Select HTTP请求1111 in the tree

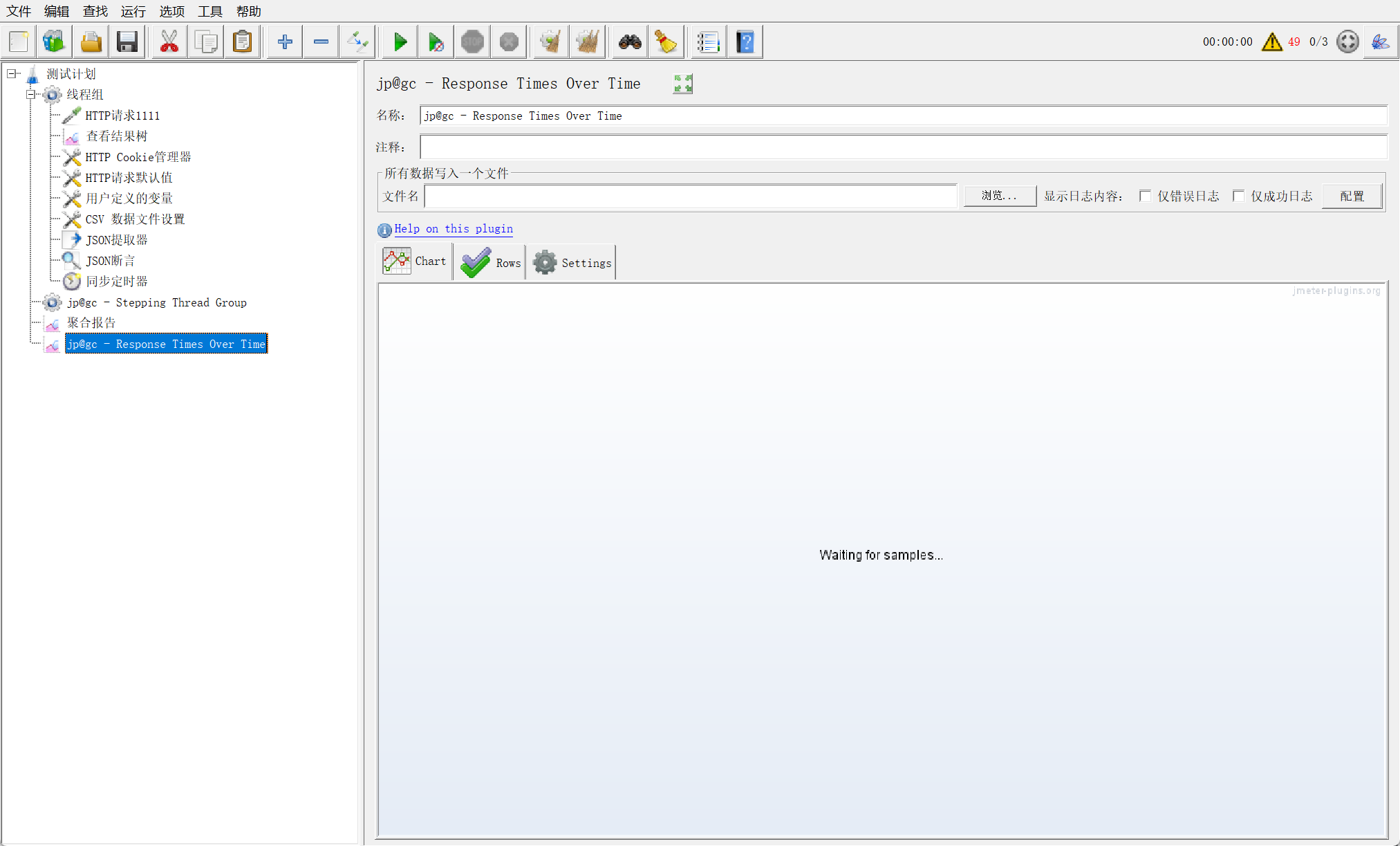point(122,116)
